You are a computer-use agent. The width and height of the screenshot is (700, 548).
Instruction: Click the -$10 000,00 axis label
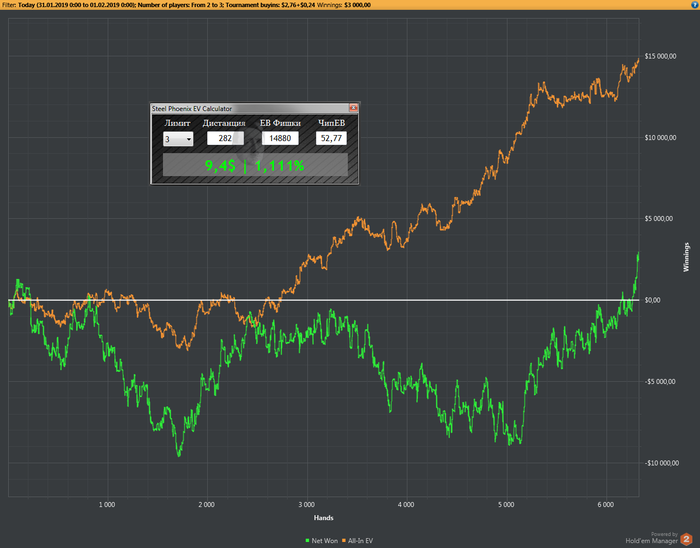662,463
